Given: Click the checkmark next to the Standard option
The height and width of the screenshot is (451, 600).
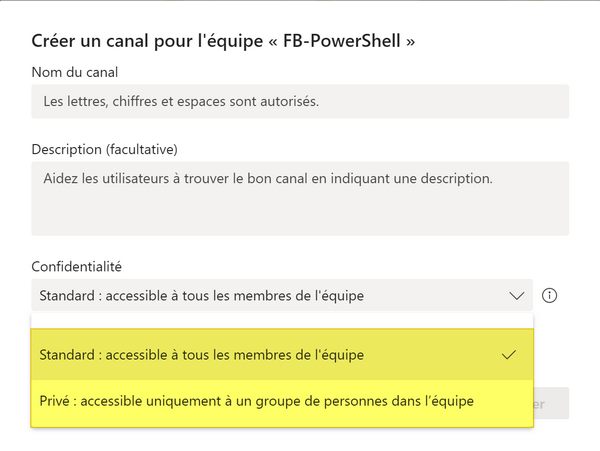Looking at the screenshot, I should (x=509, y=355).
